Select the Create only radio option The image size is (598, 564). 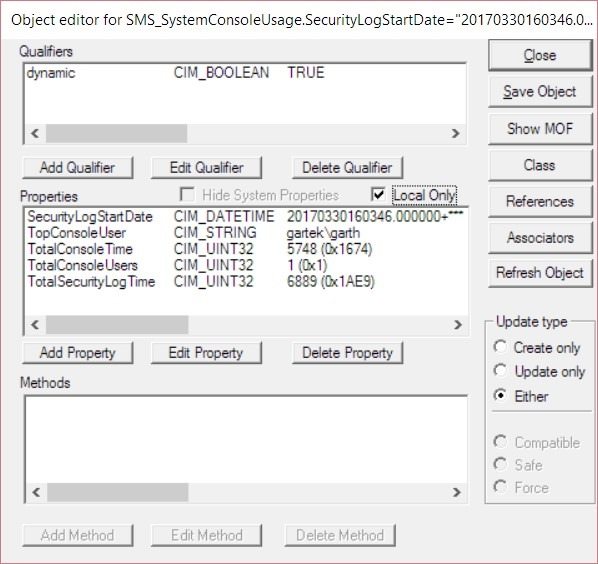click(x=500, y=347)
